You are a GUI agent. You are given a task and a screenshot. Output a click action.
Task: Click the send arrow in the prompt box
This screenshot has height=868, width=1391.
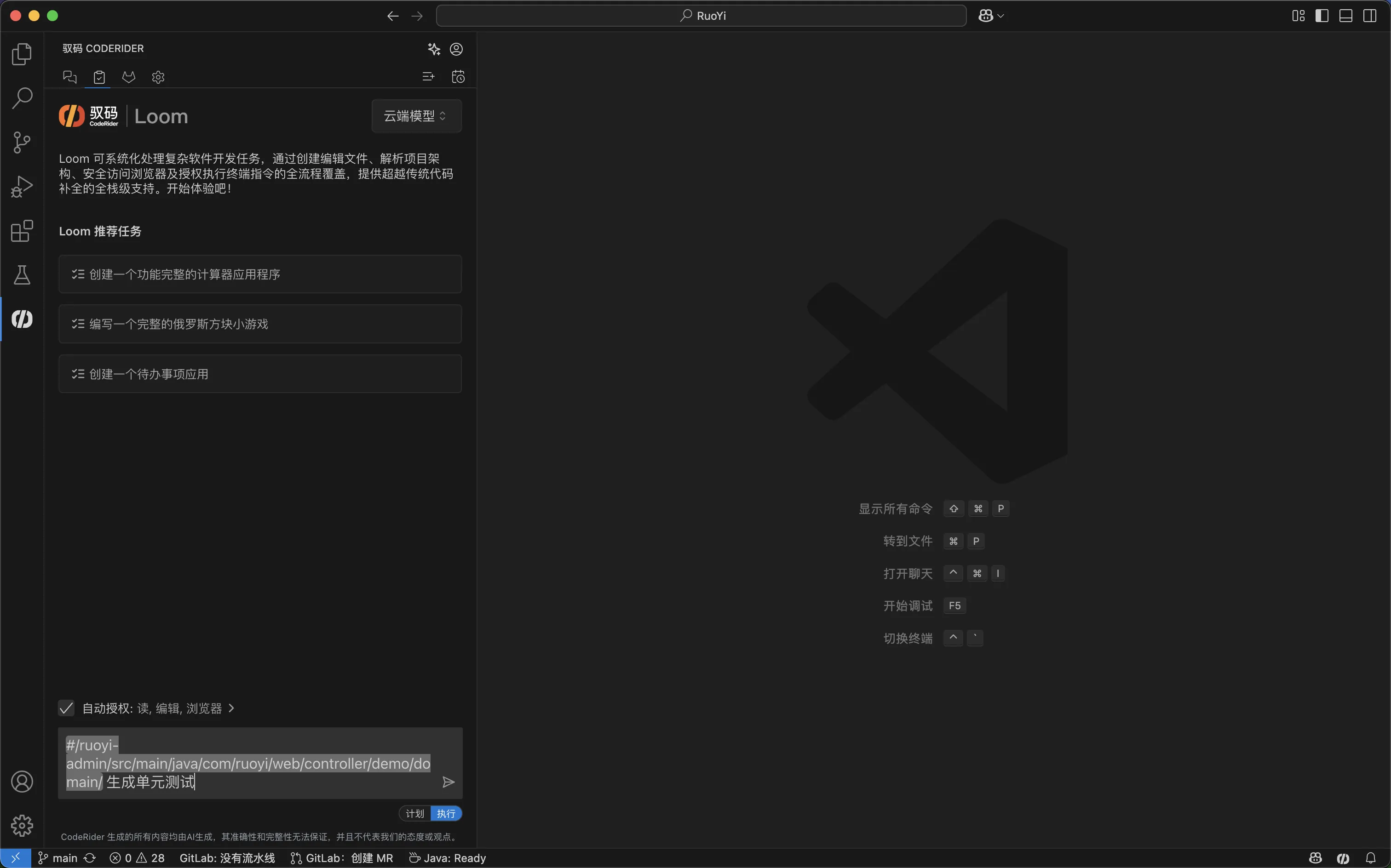448,782
